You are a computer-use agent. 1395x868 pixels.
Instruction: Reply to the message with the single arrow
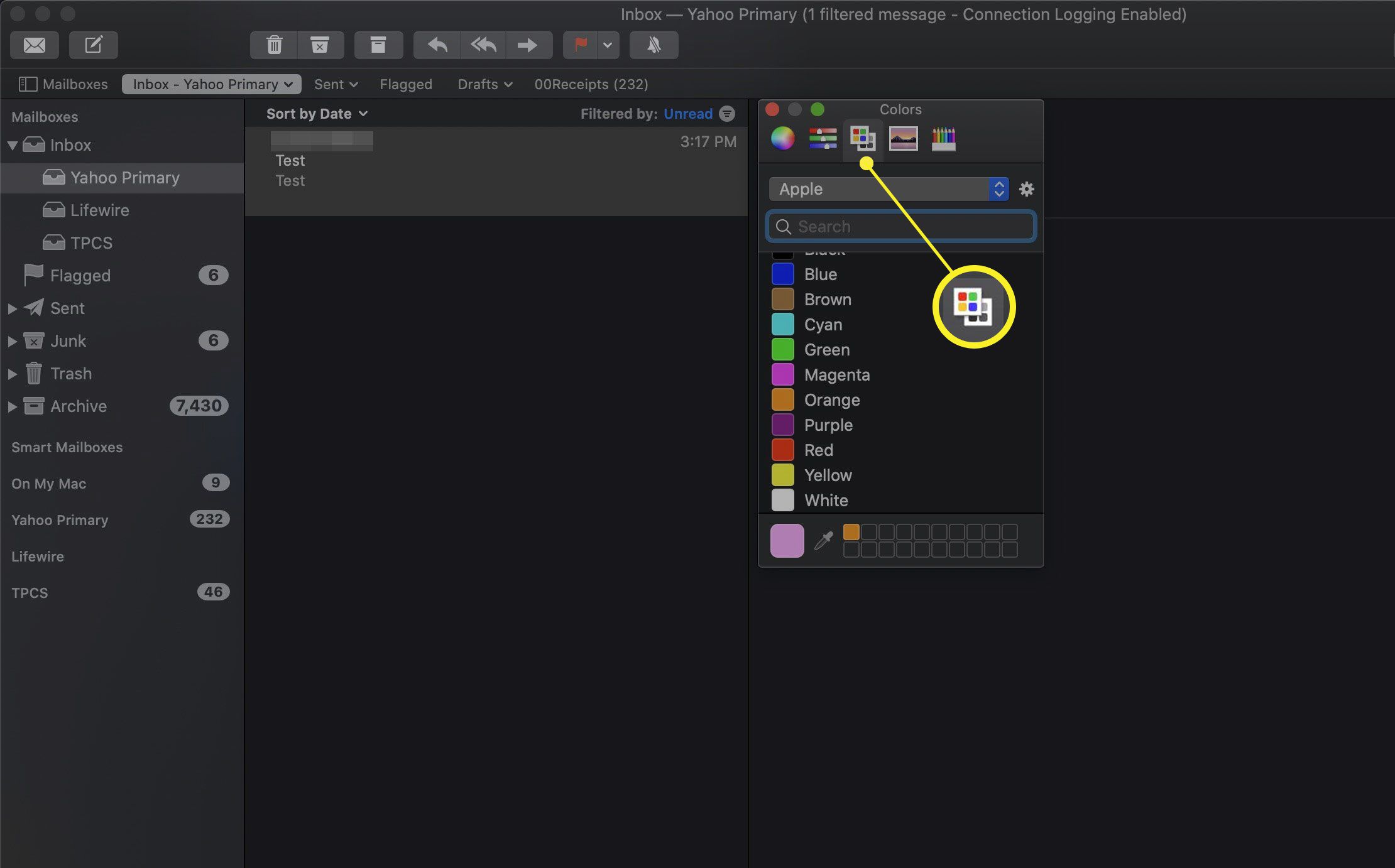click(437, 45)
